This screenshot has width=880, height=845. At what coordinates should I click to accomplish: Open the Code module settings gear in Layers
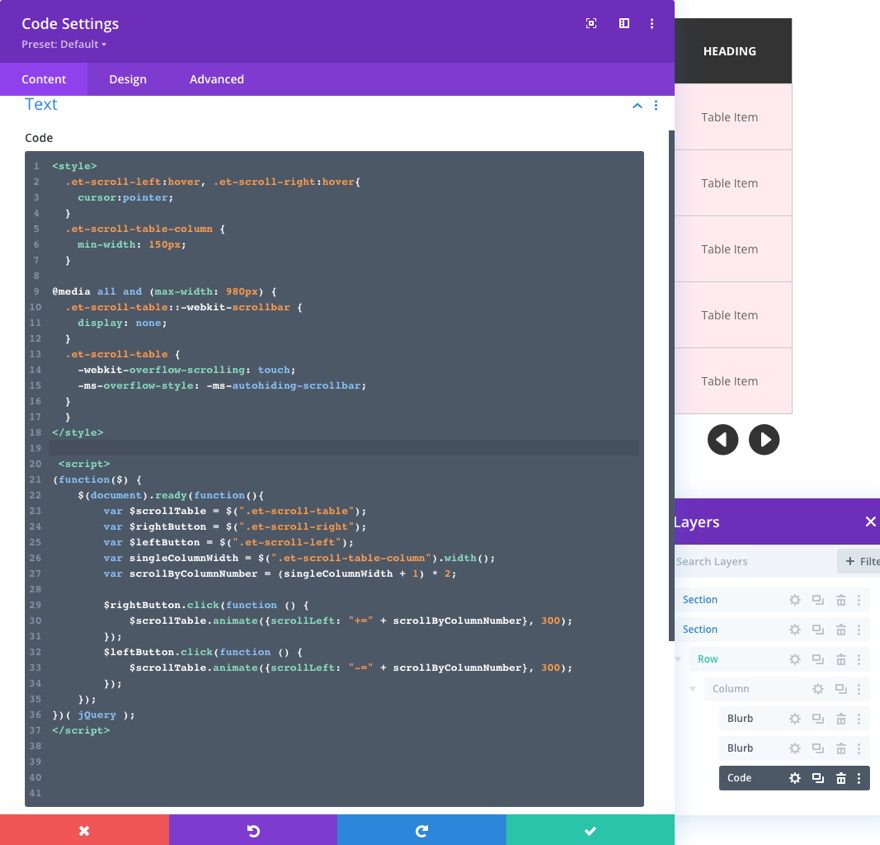(x=794, y=777)
